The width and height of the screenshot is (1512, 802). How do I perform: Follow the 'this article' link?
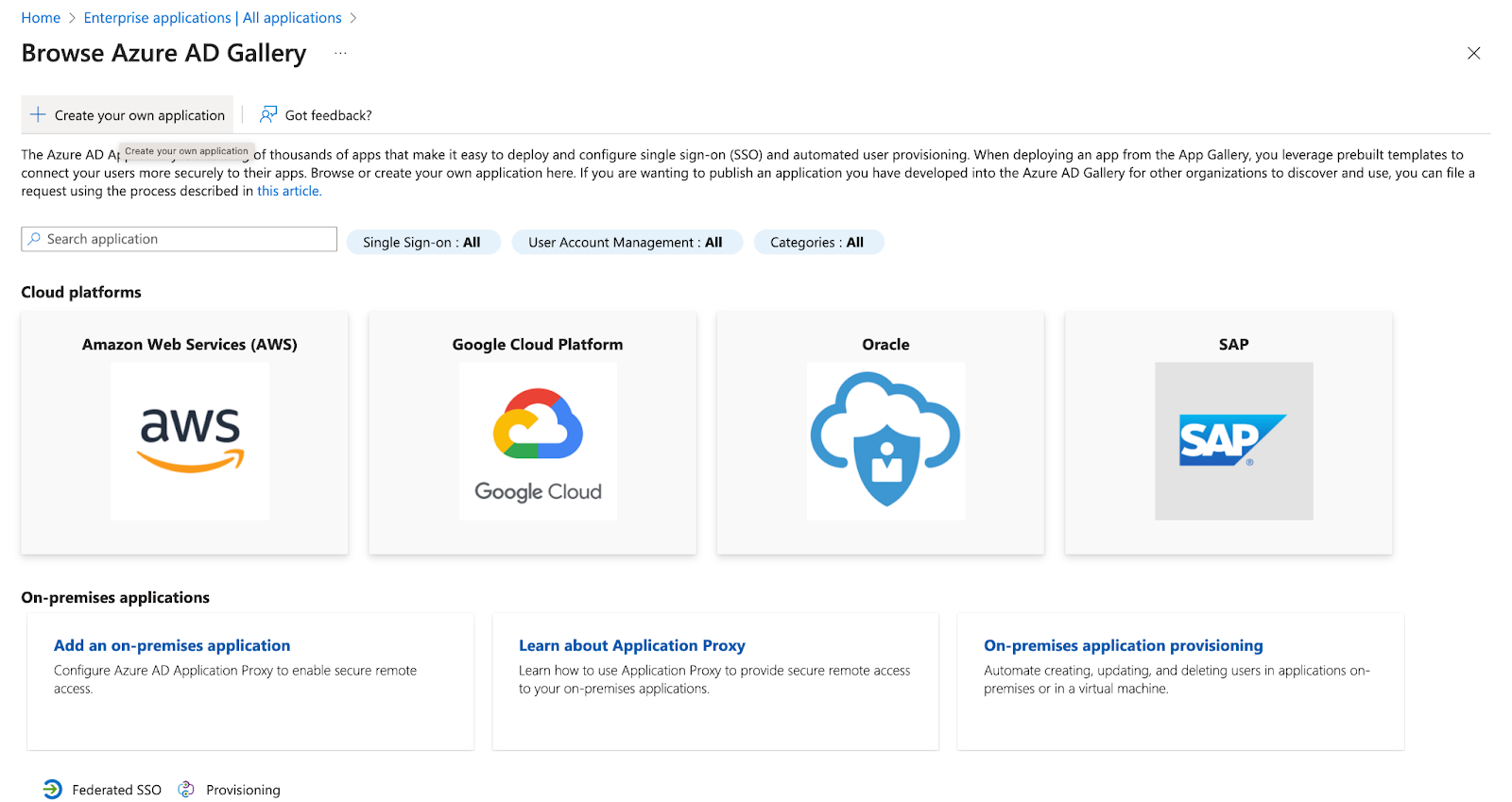point(289,191)
